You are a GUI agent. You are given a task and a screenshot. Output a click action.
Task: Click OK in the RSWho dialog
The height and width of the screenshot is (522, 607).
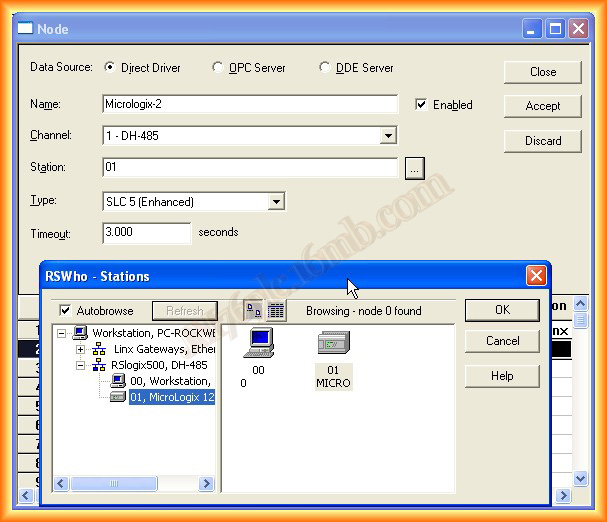click(502, 310)
